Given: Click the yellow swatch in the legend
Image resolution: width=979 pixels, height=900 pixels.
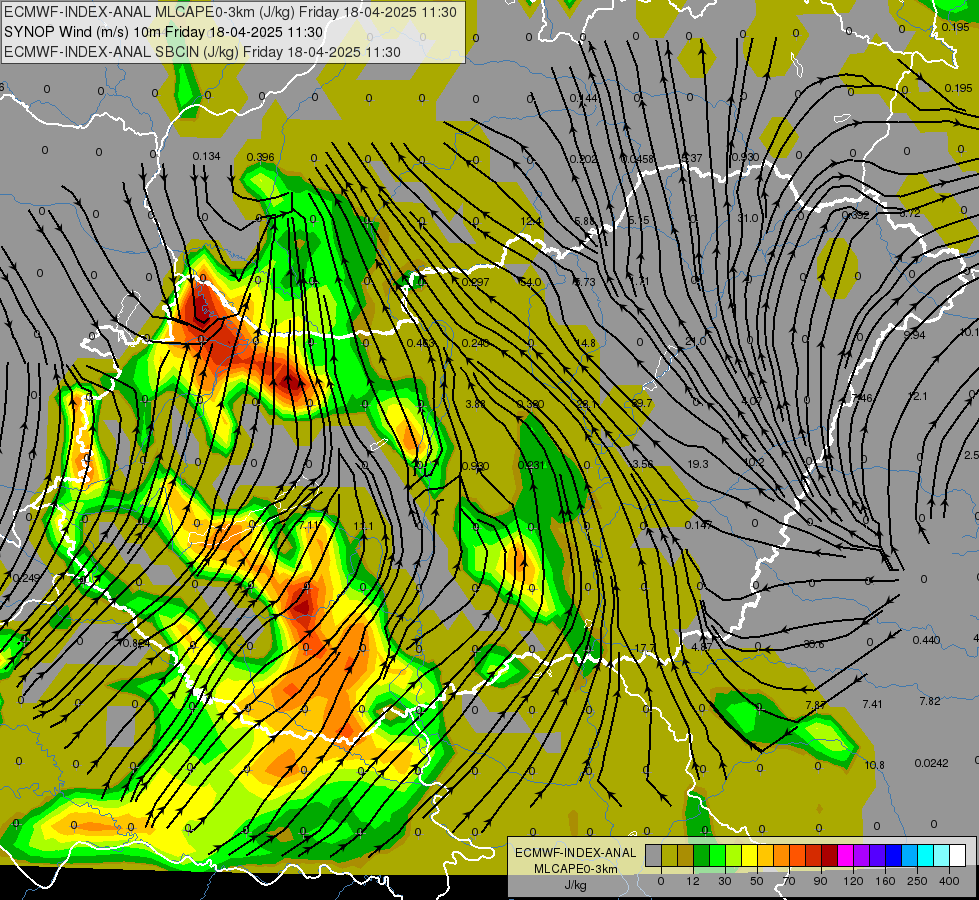Looking at the screenshot, I should (x=749, y=855).
